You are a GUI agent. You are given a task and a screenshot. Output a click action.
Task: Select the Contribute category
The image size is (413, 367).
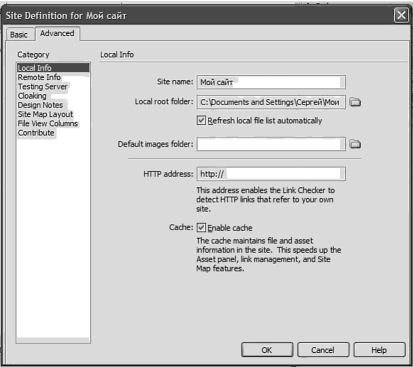coord(53,133)
